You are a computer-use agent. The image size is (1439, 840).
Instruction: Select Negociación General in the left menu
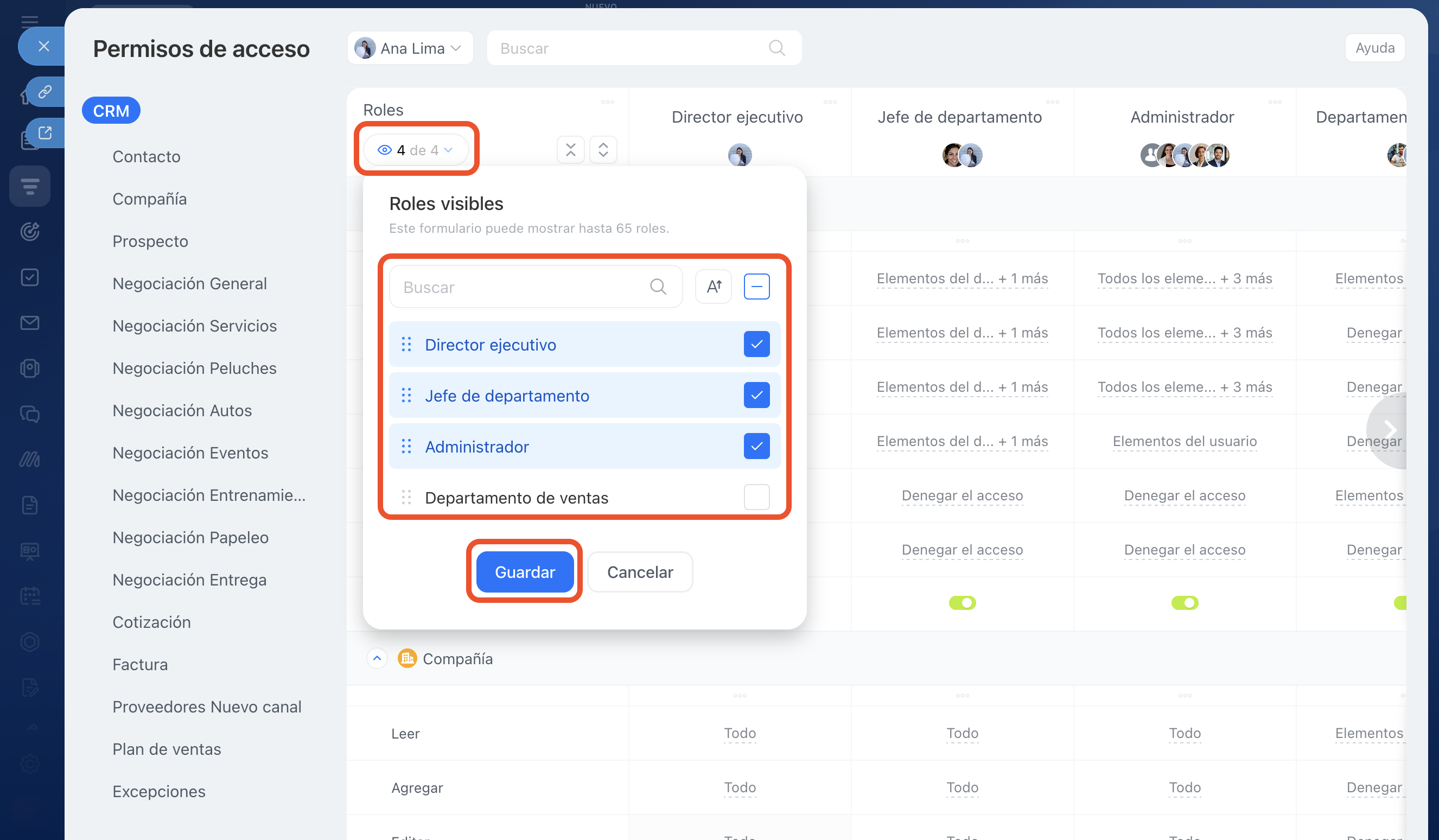pyautogui.click(x=189, y=283)
